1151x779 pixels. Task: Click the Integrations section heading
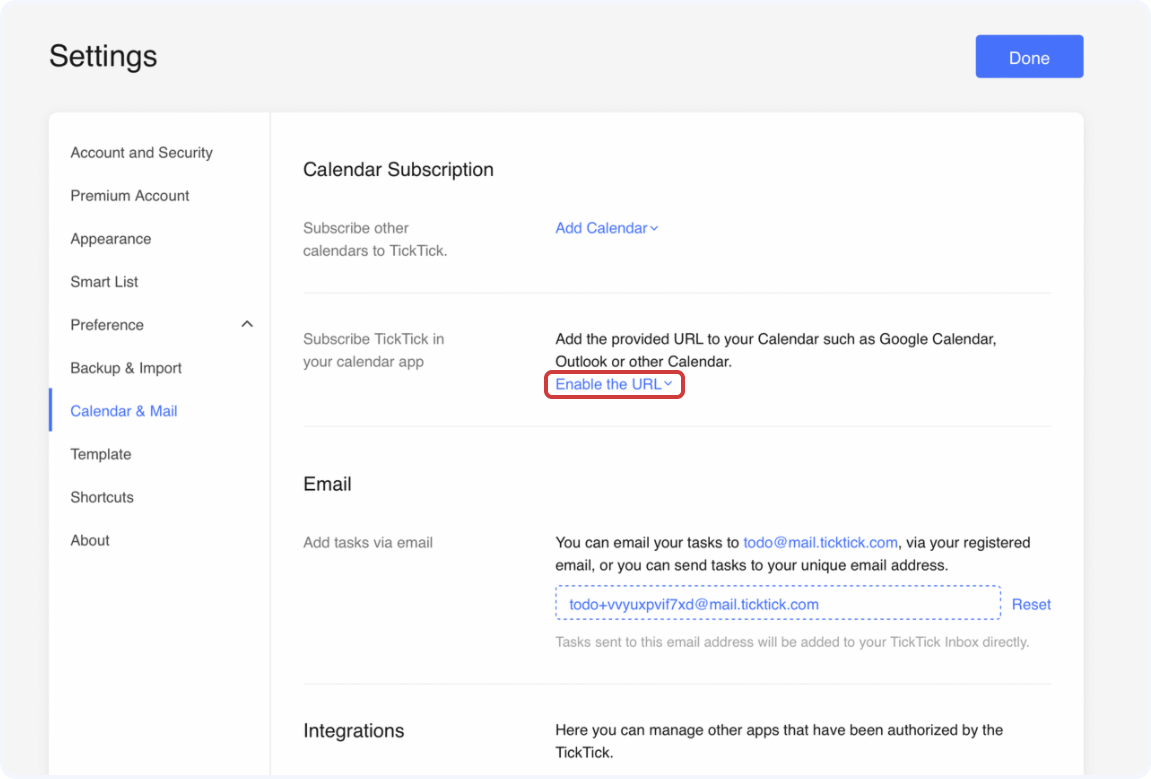pos(354,731)
